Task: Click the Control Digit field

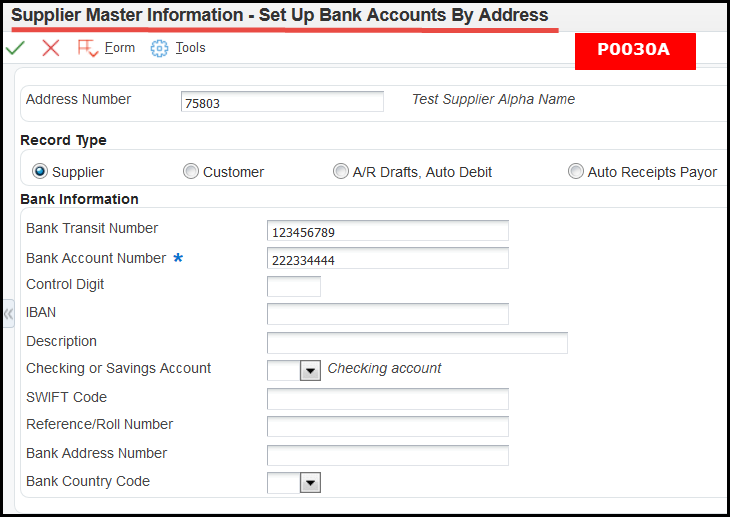Action: (294, 286)
